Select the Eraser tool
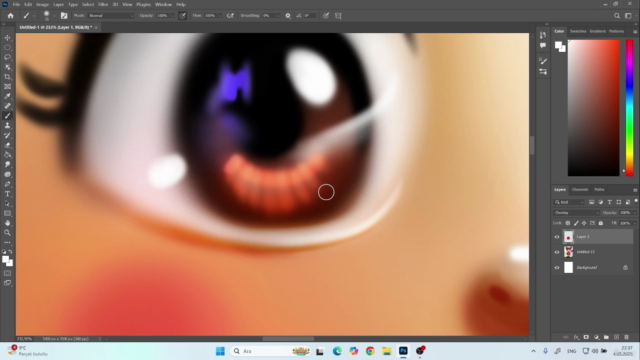Image resolution: width=640 pixels, height=360 pixels. point(7,145)
